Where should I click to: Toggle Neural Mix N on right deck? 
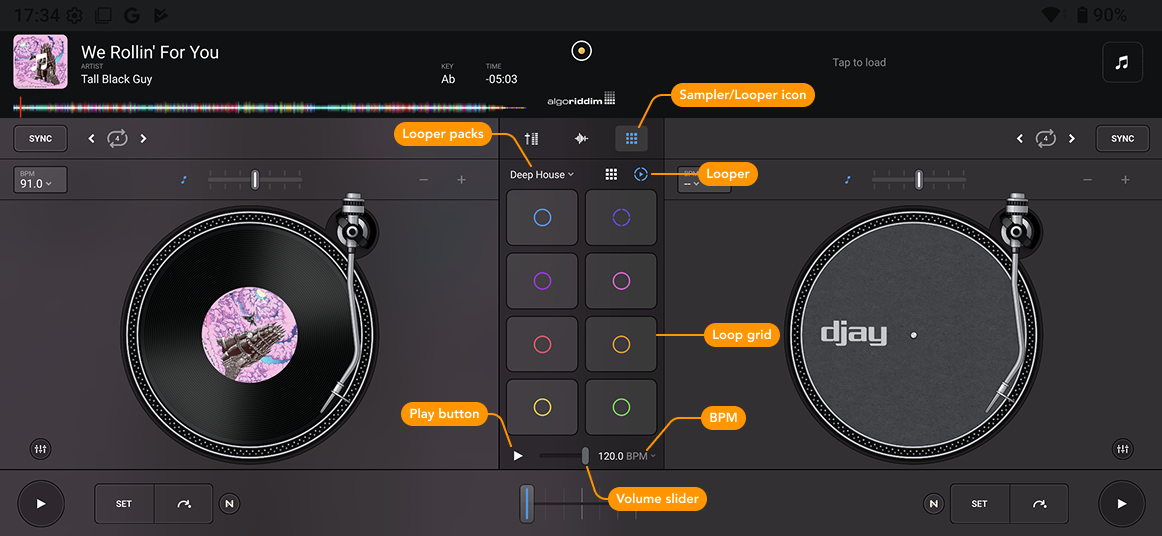[934, 504]
